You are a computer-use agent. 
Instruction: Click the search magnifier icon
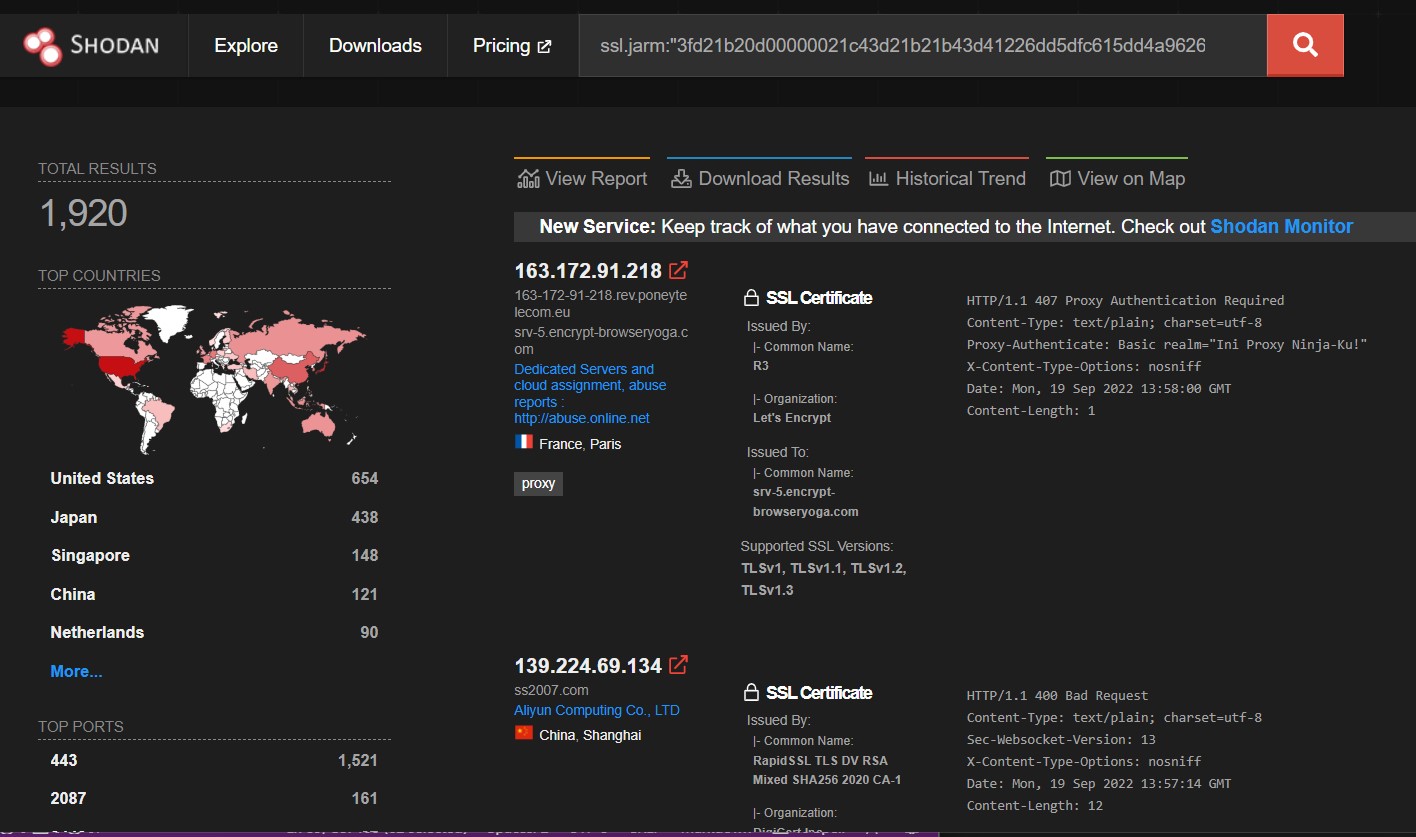[1304, 45]
